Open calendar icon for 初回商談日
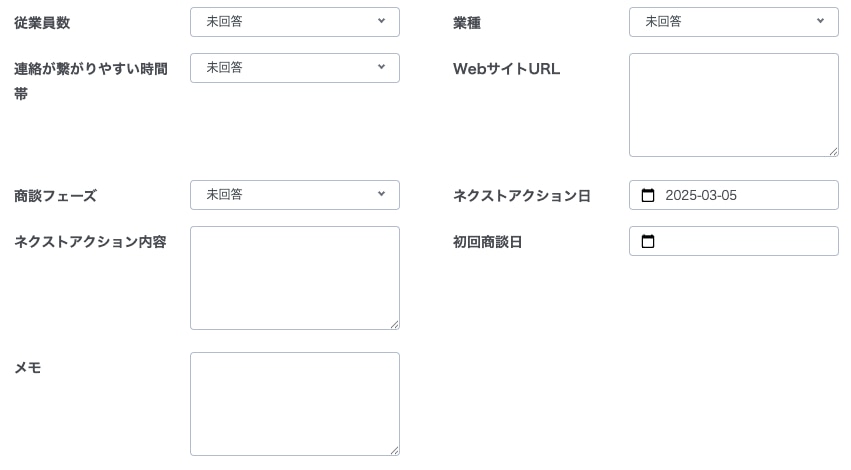This screenshot has height=470, width=851. tap(647, 242)
